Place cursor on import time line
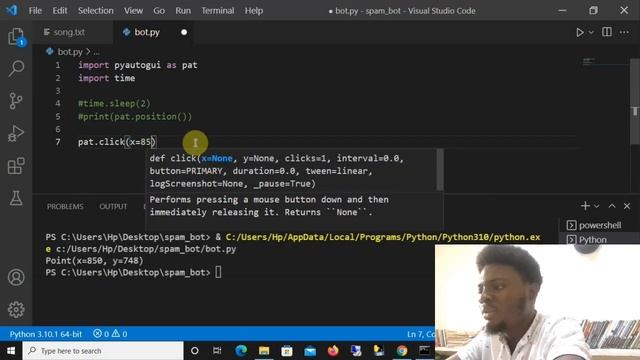 [107, 78]
